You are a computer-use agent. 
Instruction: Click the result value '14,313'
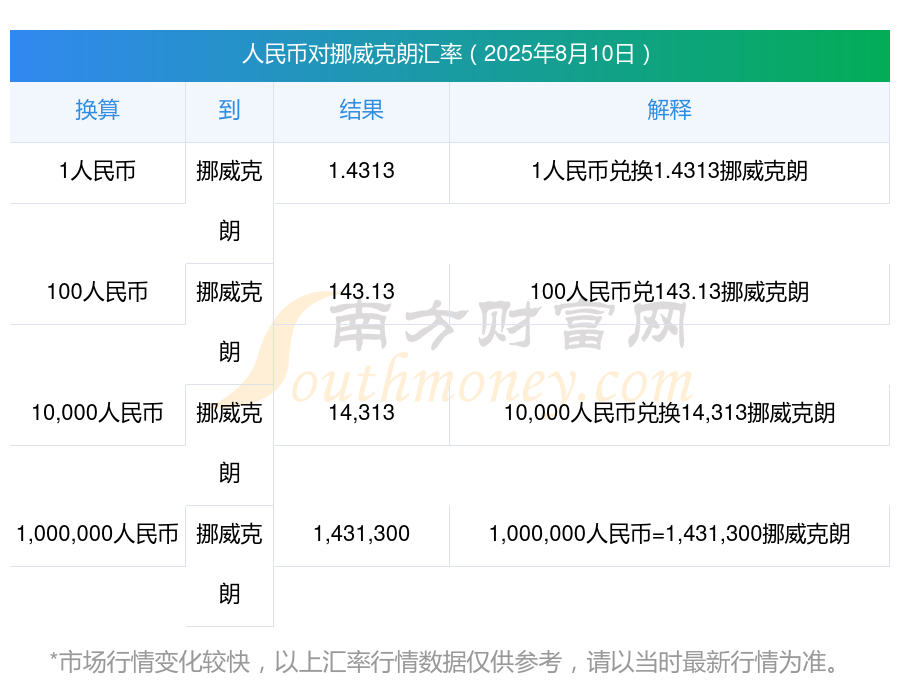click(361, 413)
